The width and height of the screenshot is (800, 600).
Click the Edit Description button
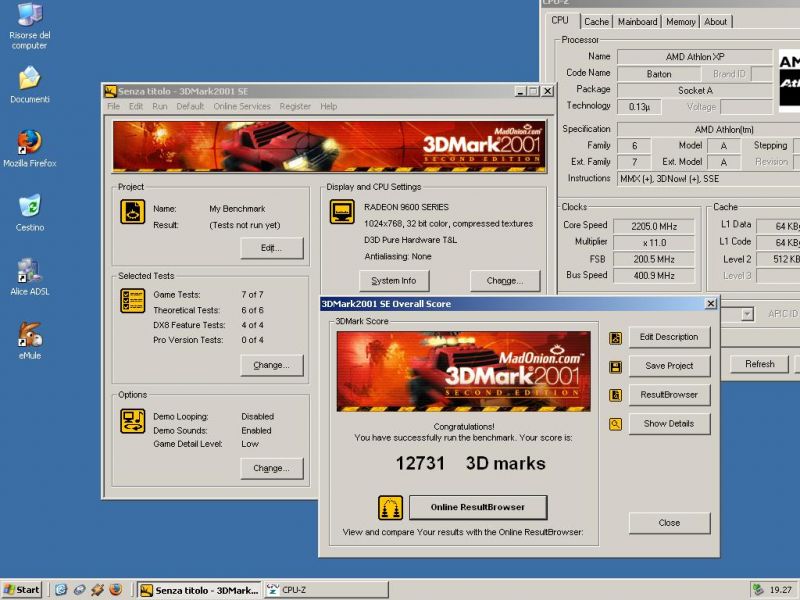point(669,337)
